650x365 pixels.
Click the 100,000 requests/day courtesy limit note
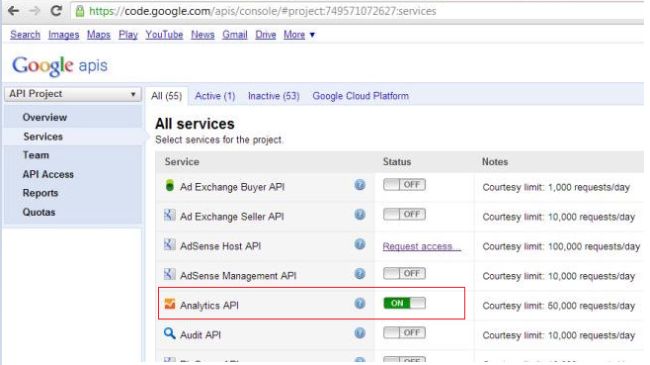[x=561, y=247]
